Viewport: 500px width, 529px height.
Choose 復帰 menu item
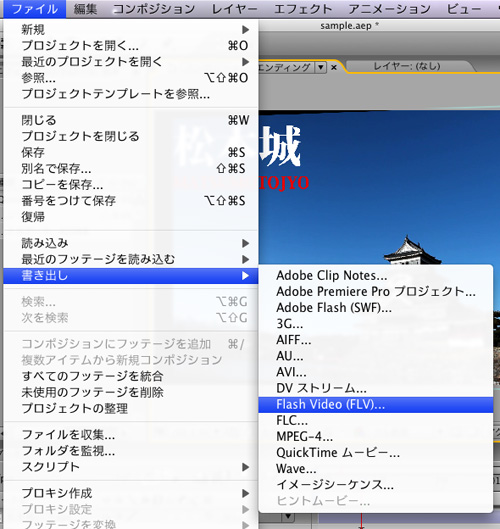(131, 217)
